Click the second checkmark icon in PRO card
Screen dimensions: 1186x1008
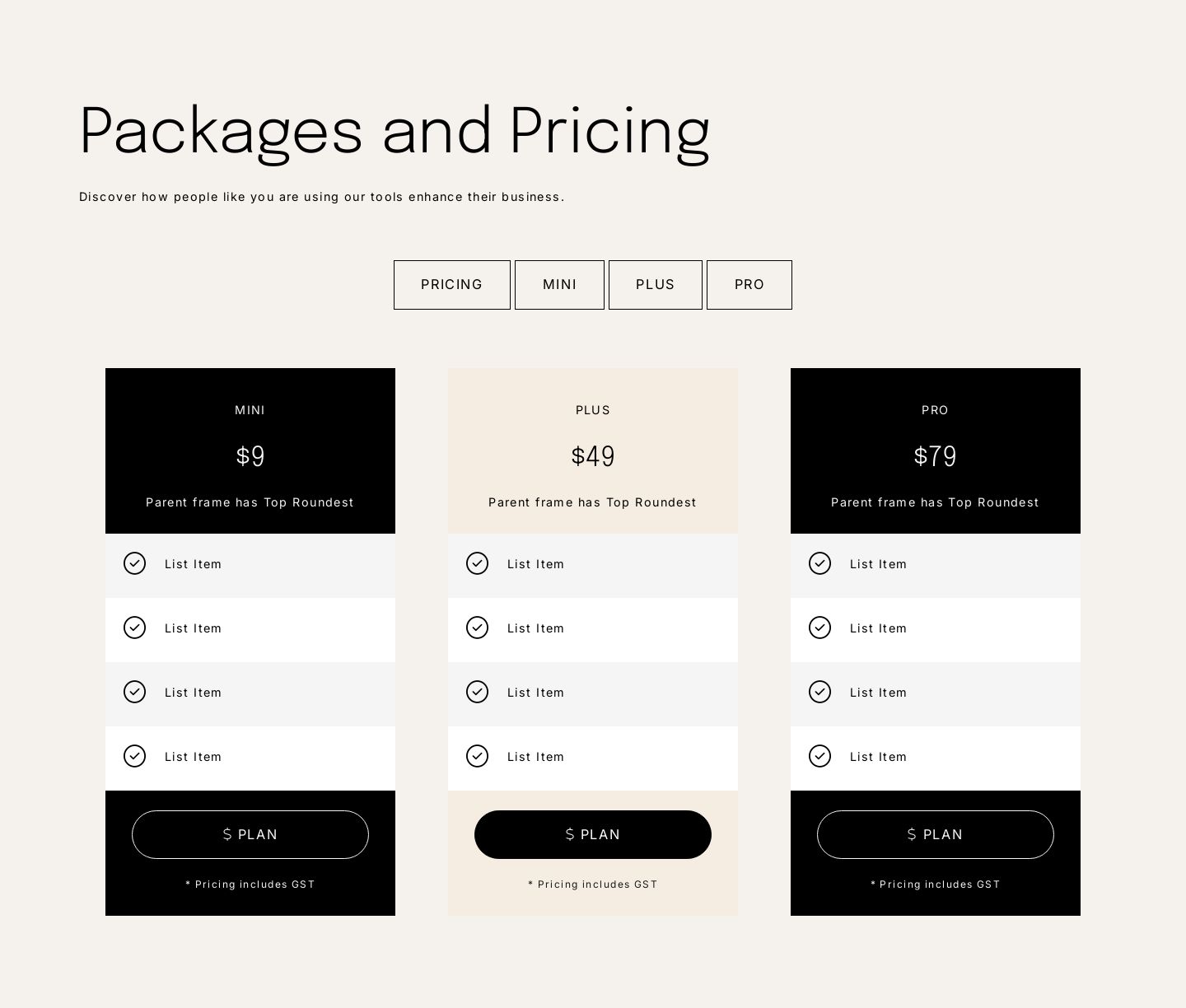click(x=819, y=628)
